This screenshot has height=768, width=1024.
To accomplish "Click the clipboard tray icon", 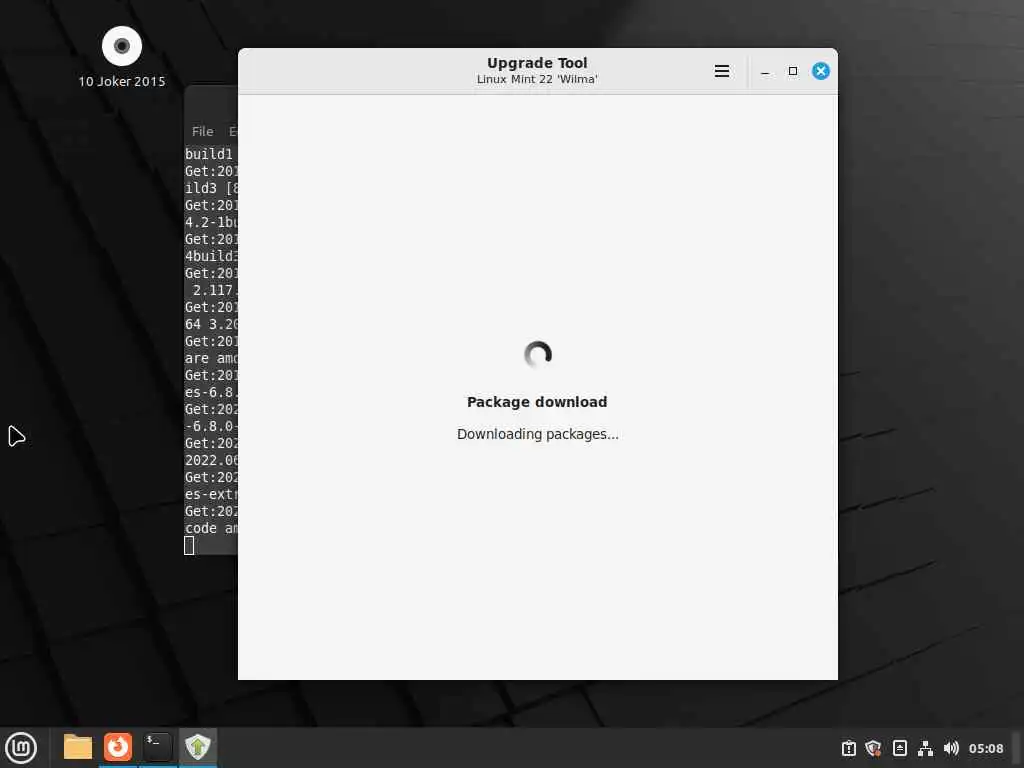I will (x=848, y=748).
